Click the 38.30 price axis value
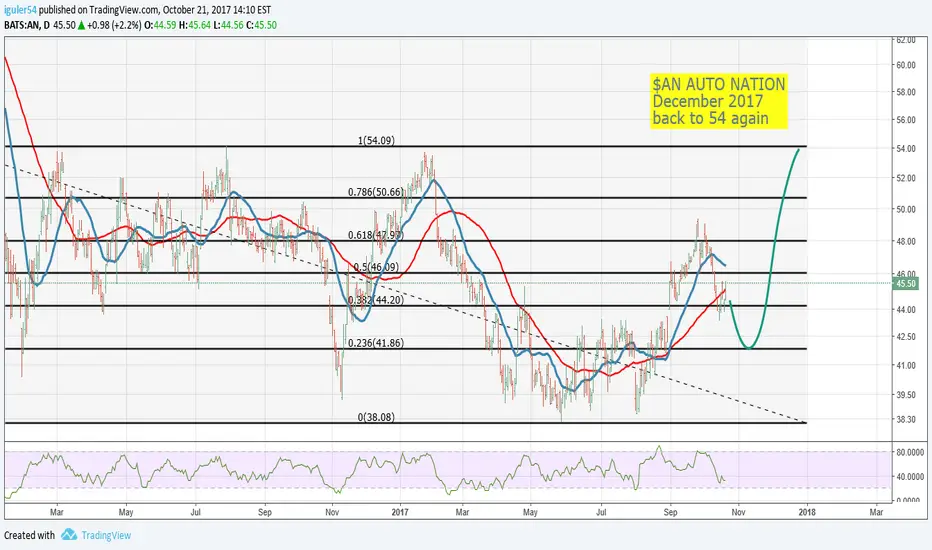Viewport: 932px width, 550px height. [906, 419]
